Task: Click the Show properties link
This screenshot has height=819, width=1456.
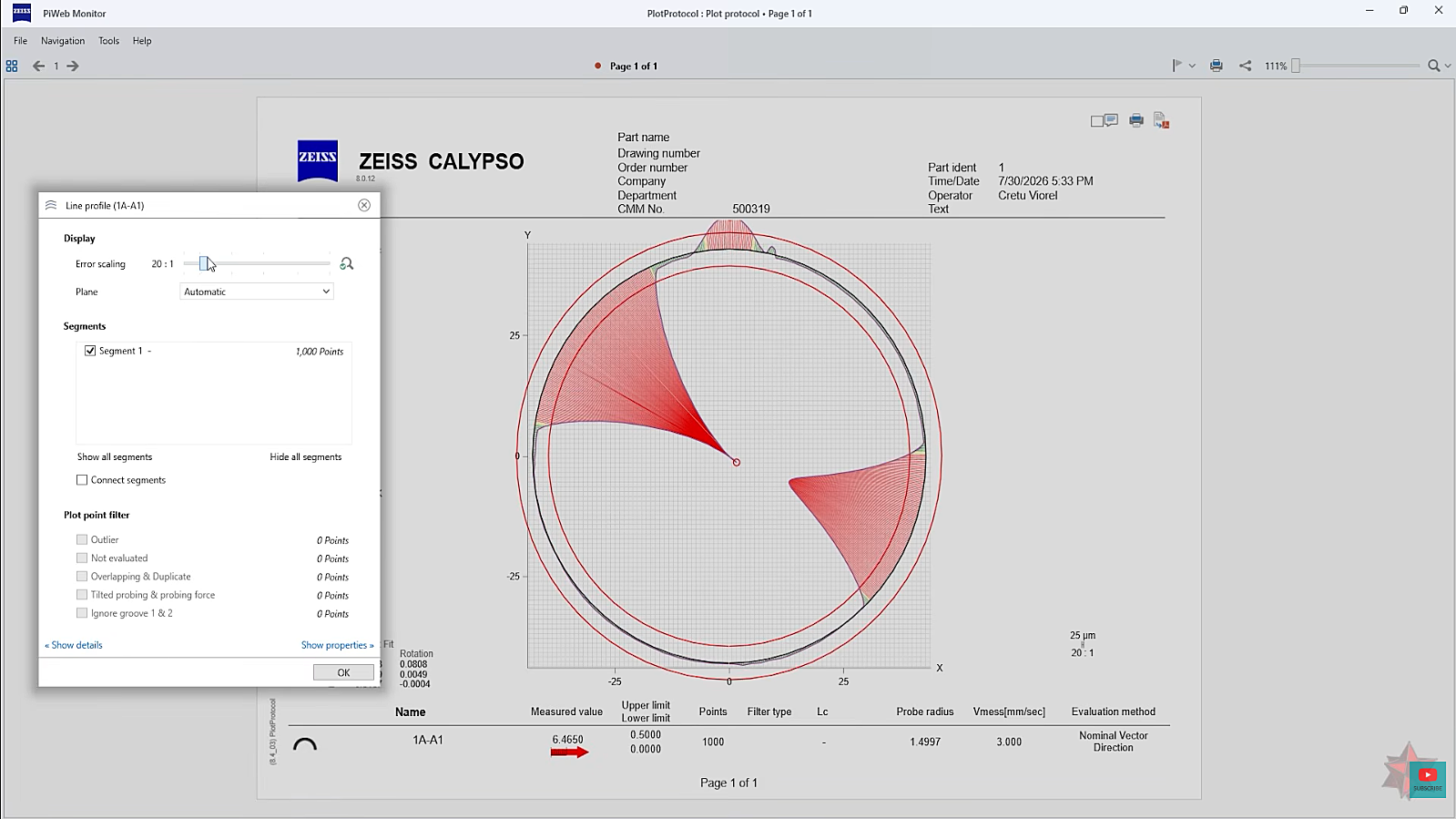Action: pyautogui.click(x=338, y=645)
